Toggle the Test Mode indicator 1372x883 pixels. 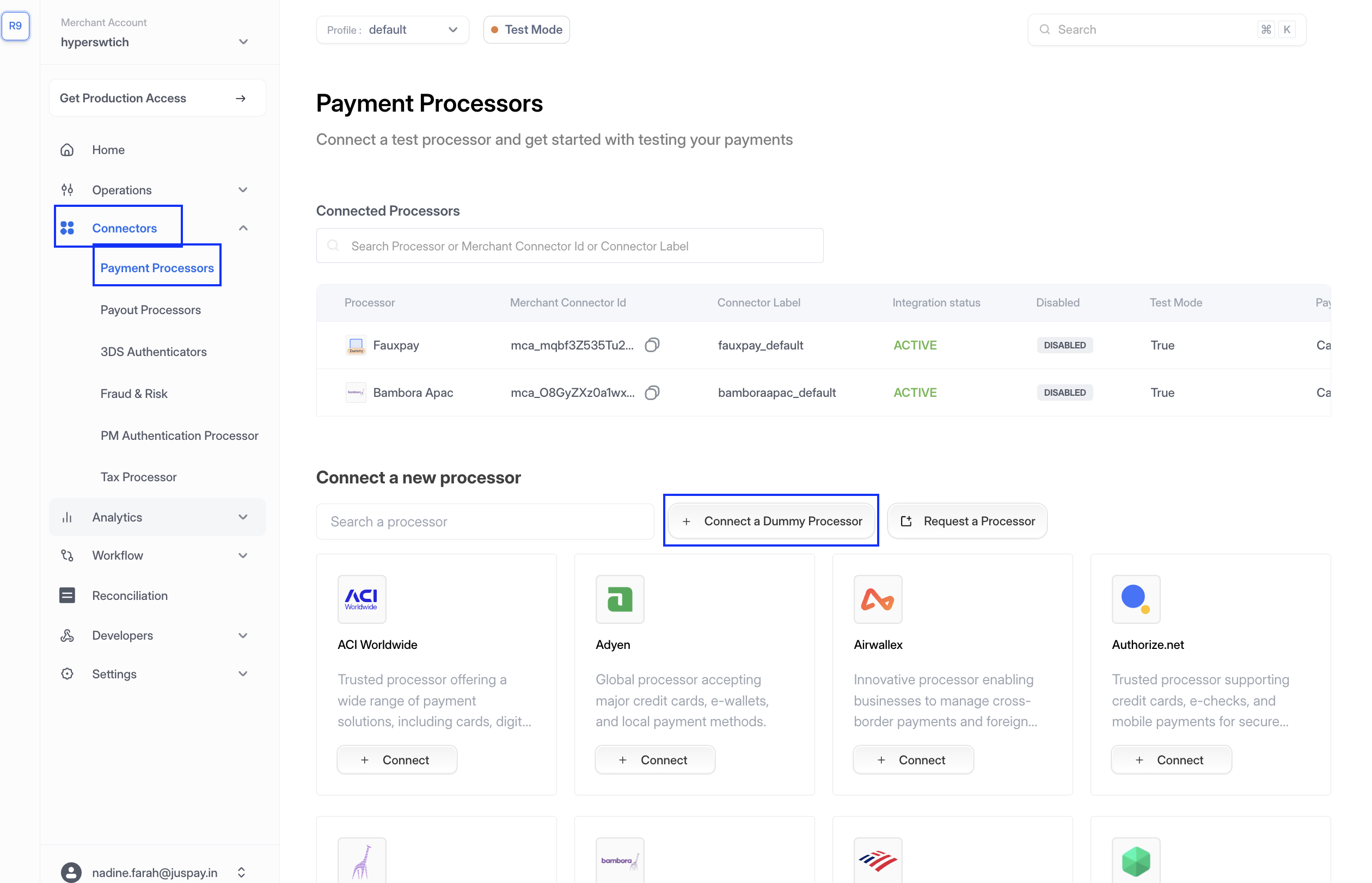[526, 30]
